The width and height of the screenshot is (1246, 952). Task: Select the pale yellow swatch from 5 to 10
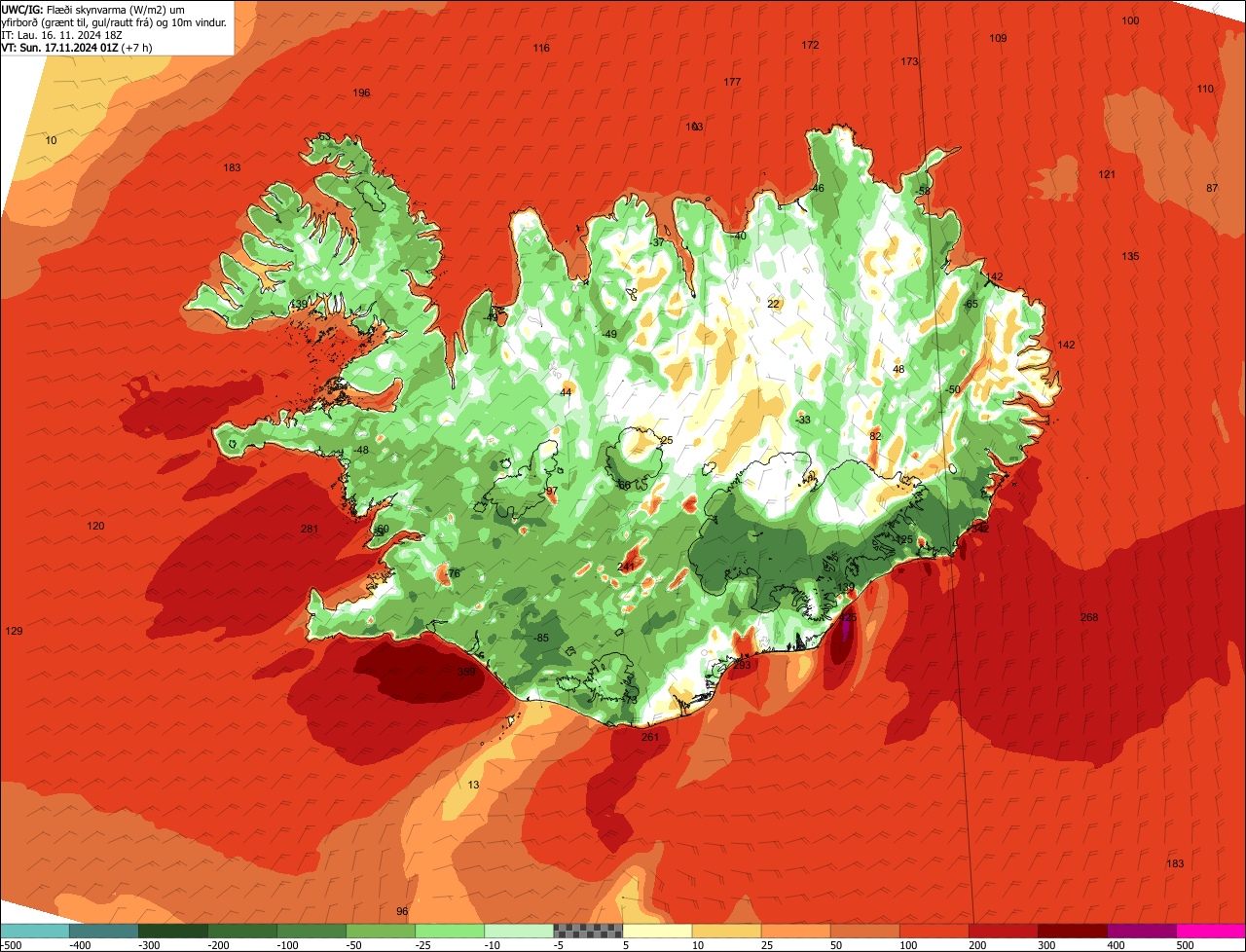tap(656, 931)
